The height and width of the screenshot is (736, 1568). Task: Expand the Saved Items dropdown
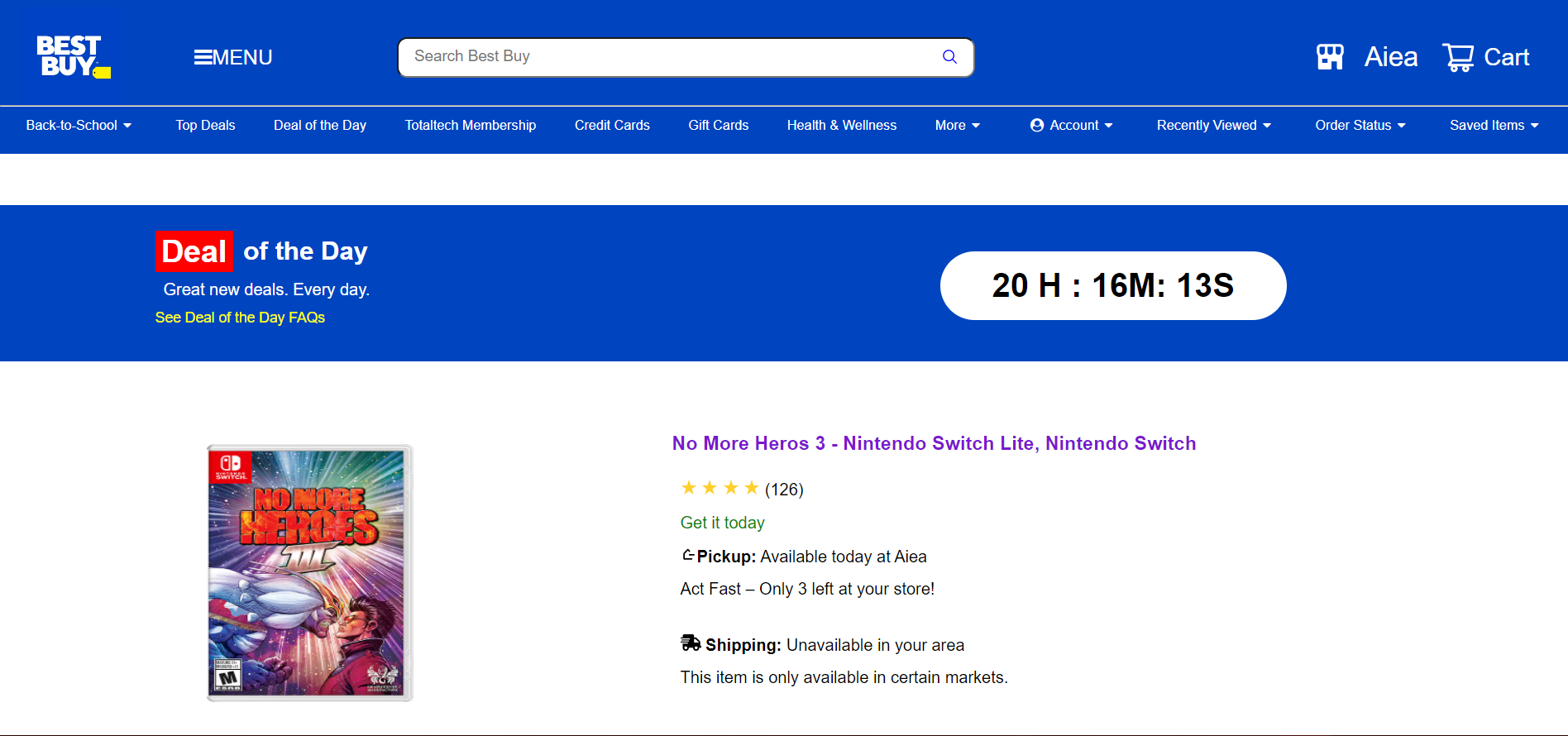tap(1494, 125)
